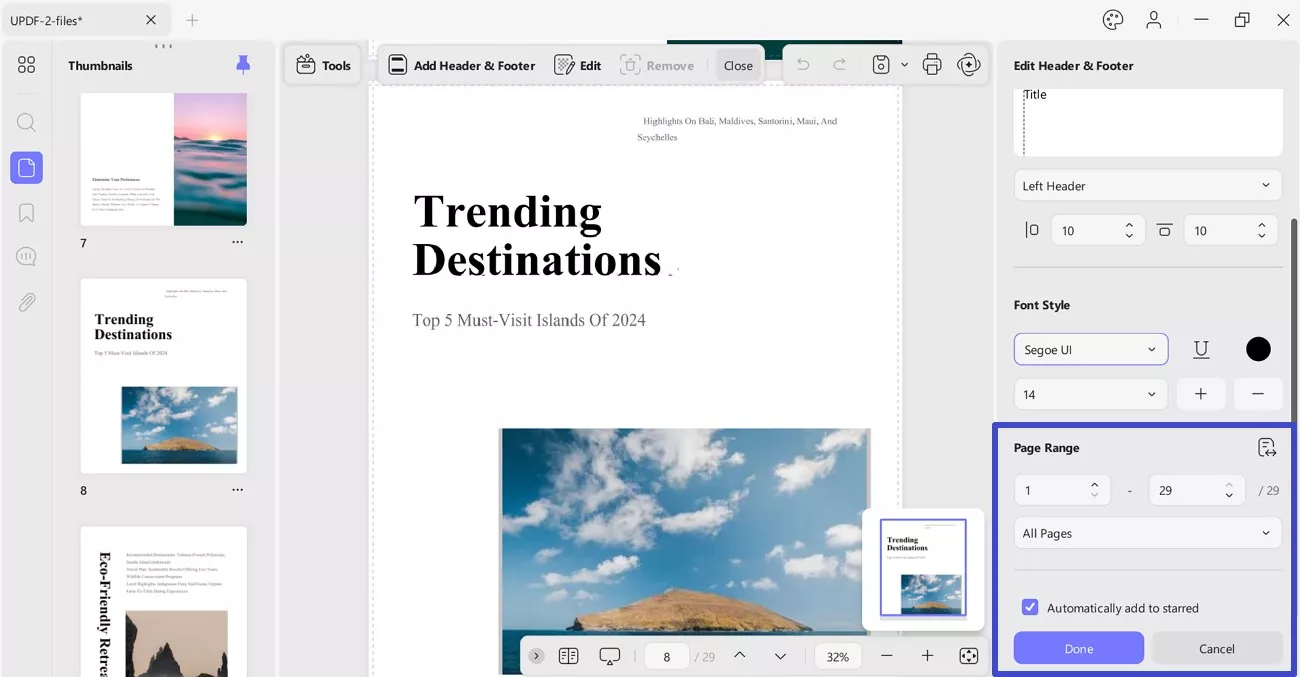Viewport: 1300px width, 677px height.
Task: Redo the last action
Action: tap(840, 65)
